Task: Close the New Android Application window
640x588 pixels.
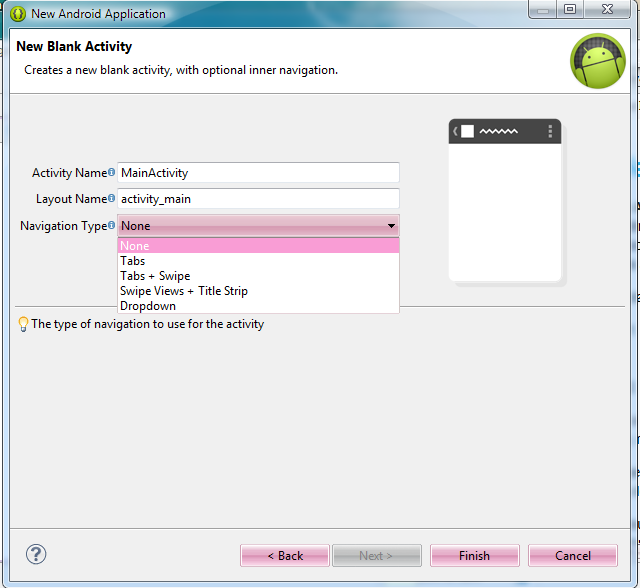Action: click(x=607, y=9)
